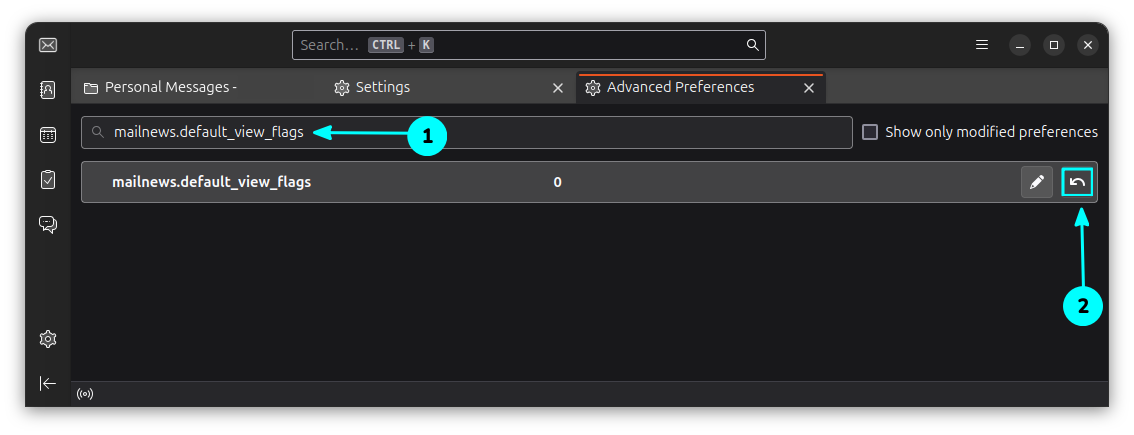Open the Tasks space
Image resolution: width=1134 pixels, height=435 pixels.
coord(47,179)
